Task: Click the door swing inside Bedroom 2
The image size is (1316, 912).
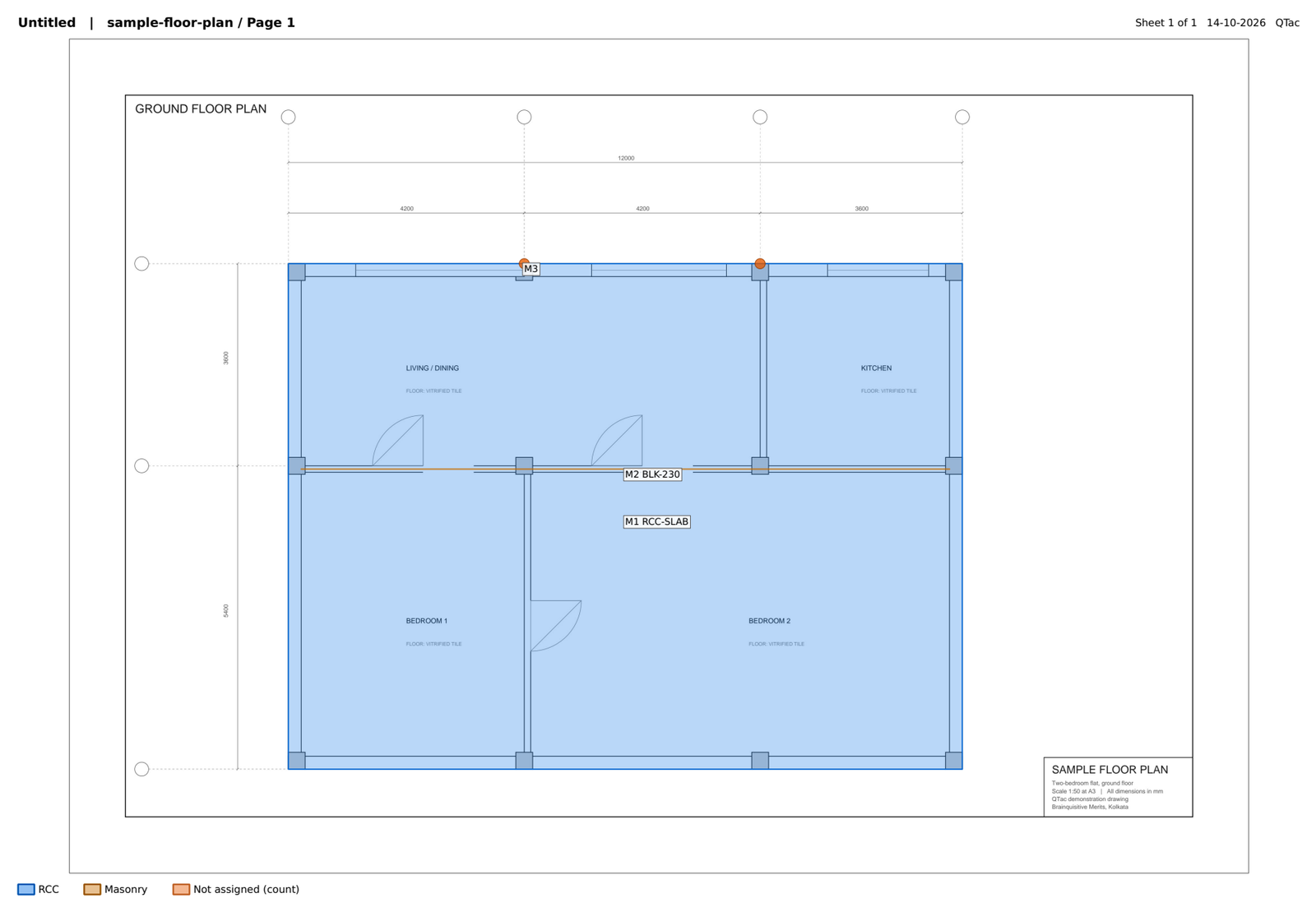Action: tap(556, 626)
